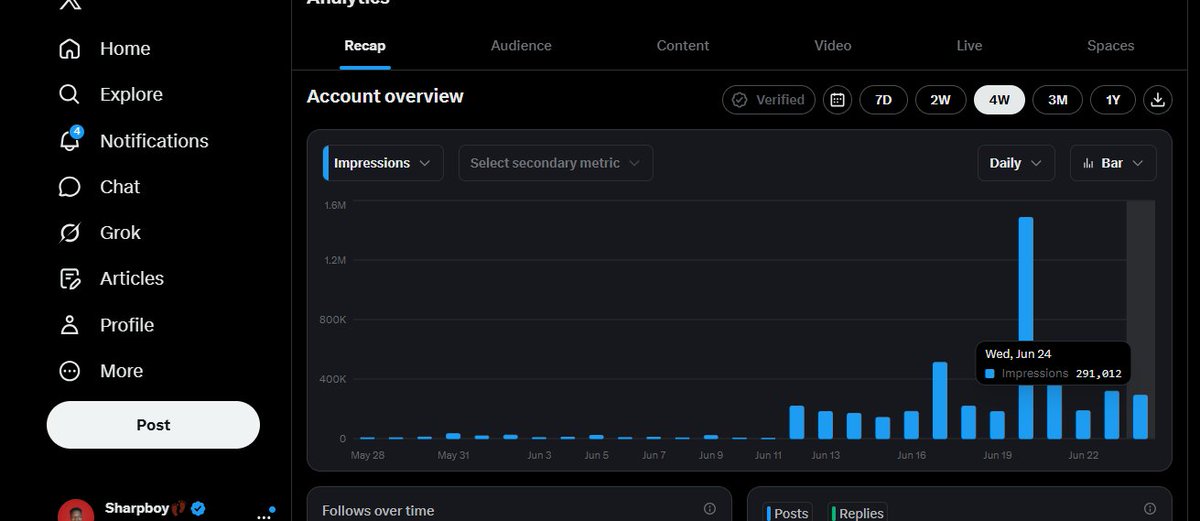1200x521 pixels.
Task: Click the blue Impressions legend square in tooltip
Action: (990, 374)
